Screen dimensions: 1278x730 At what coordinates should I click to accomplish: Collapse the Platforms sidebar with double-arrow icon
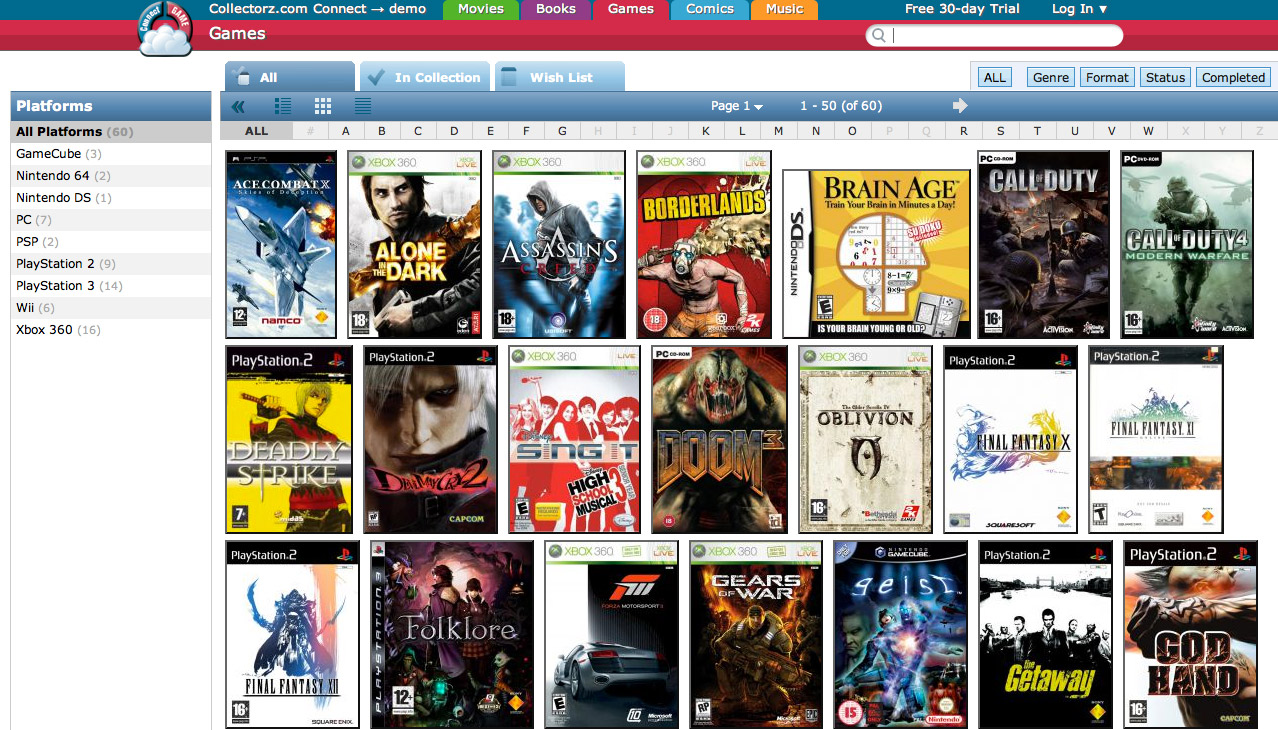coord(238,106)
